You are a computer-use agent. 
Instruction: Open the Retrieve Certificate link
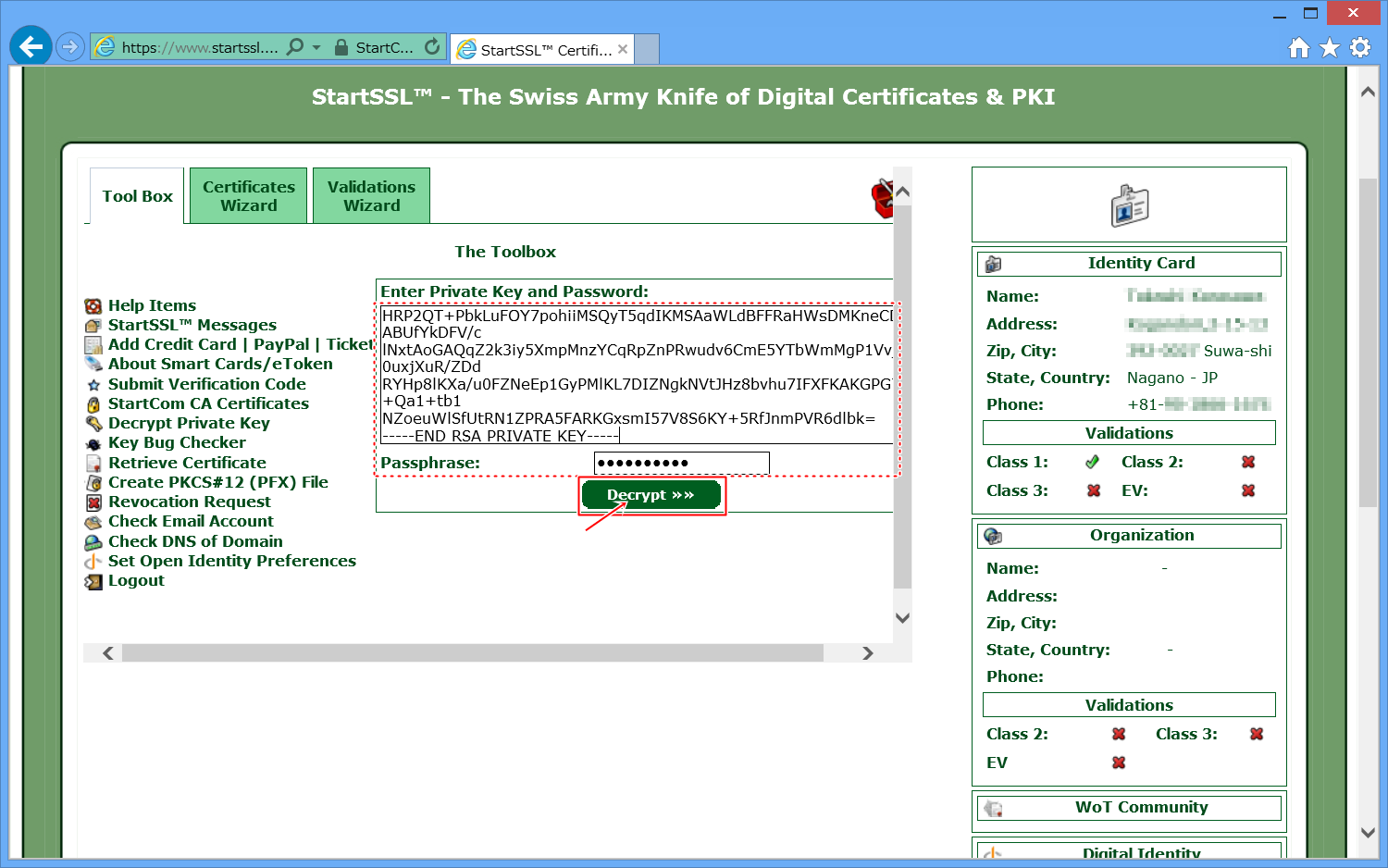pos(187,463)
